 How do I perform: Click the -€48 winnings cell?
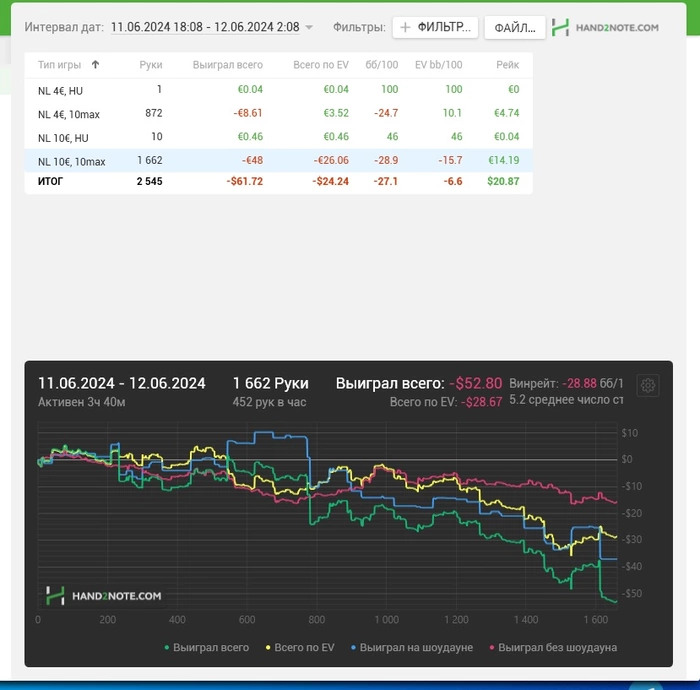click(252, 161)
